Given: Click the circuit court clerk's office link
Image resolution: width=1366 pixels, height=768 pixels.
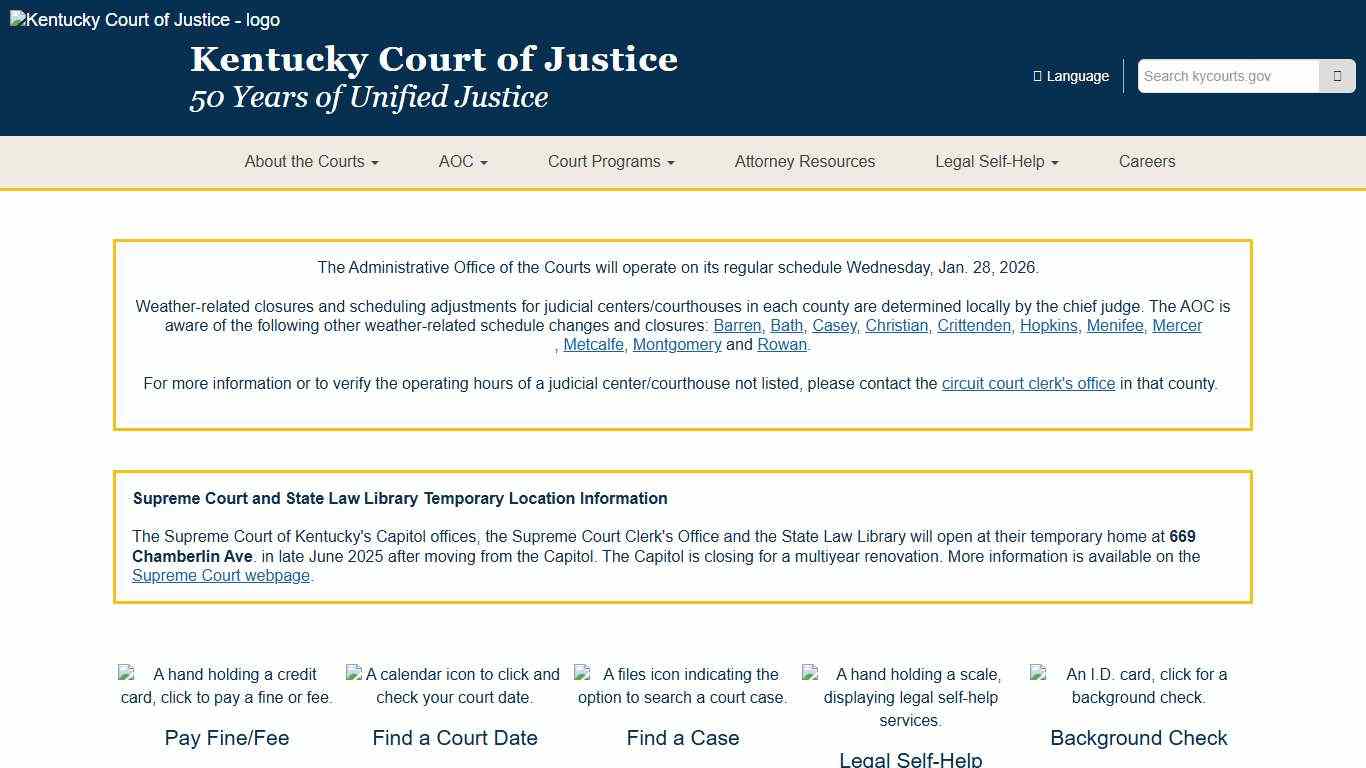Looking at the screenshot, I should pos(1028,383).
